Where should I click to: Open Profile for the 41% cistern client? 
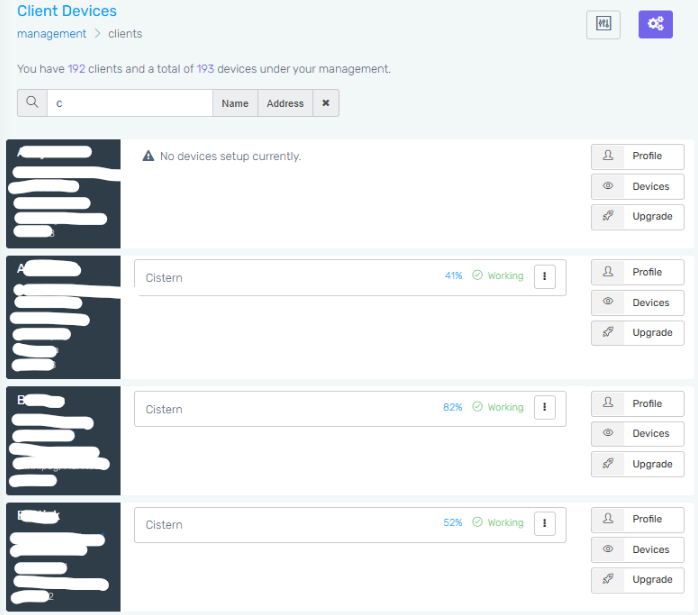coord(637,272)
